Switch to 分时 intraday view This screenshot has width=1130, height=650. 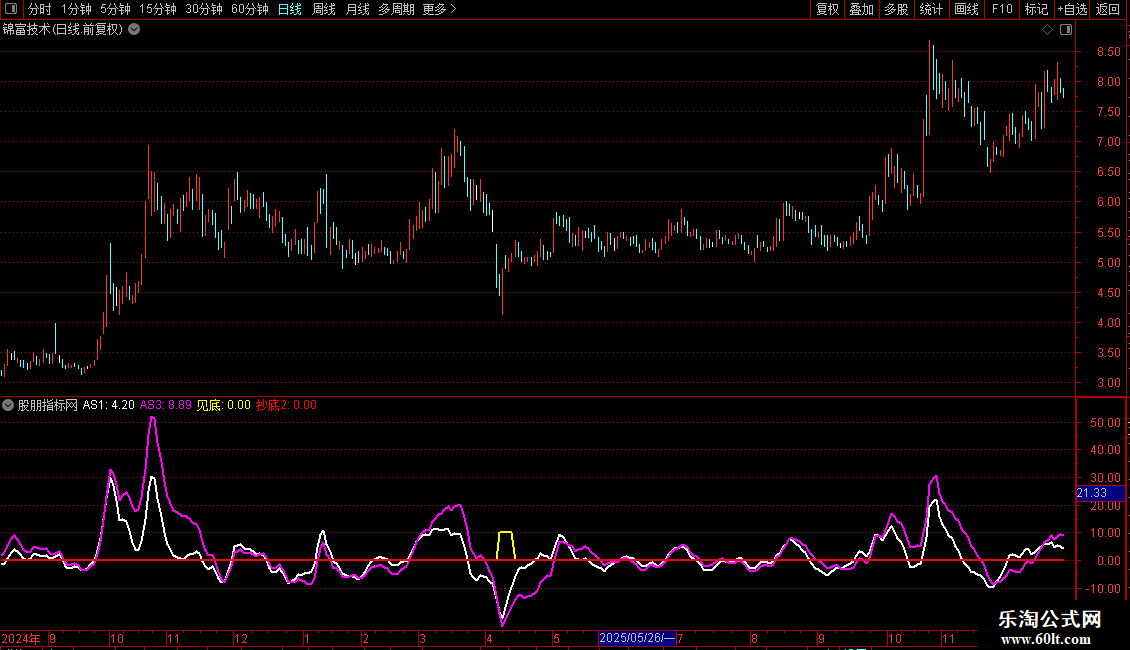pyautogui.click(x=40, y=10)
